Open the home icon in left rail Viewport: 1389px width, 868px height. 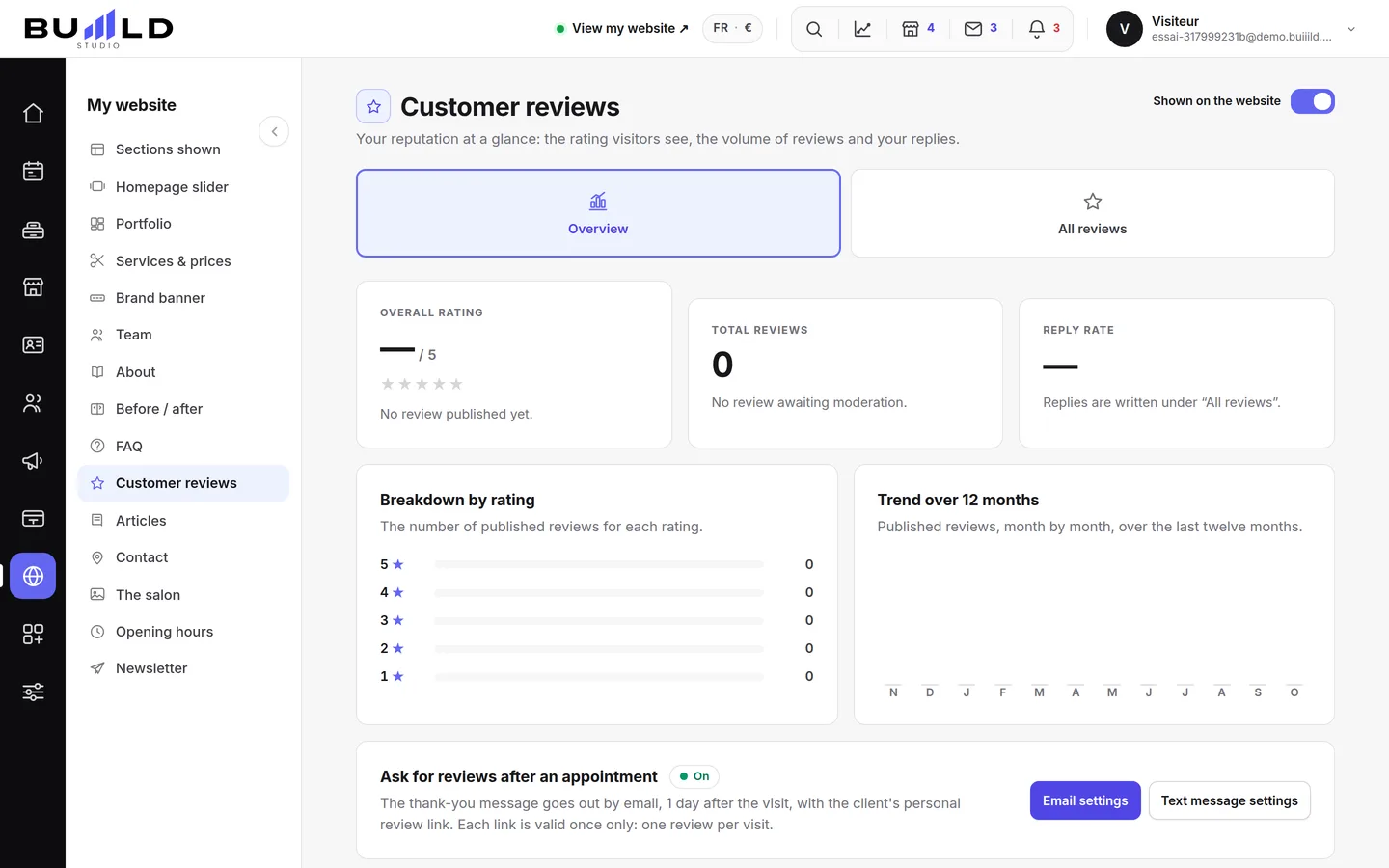[33, 114]
